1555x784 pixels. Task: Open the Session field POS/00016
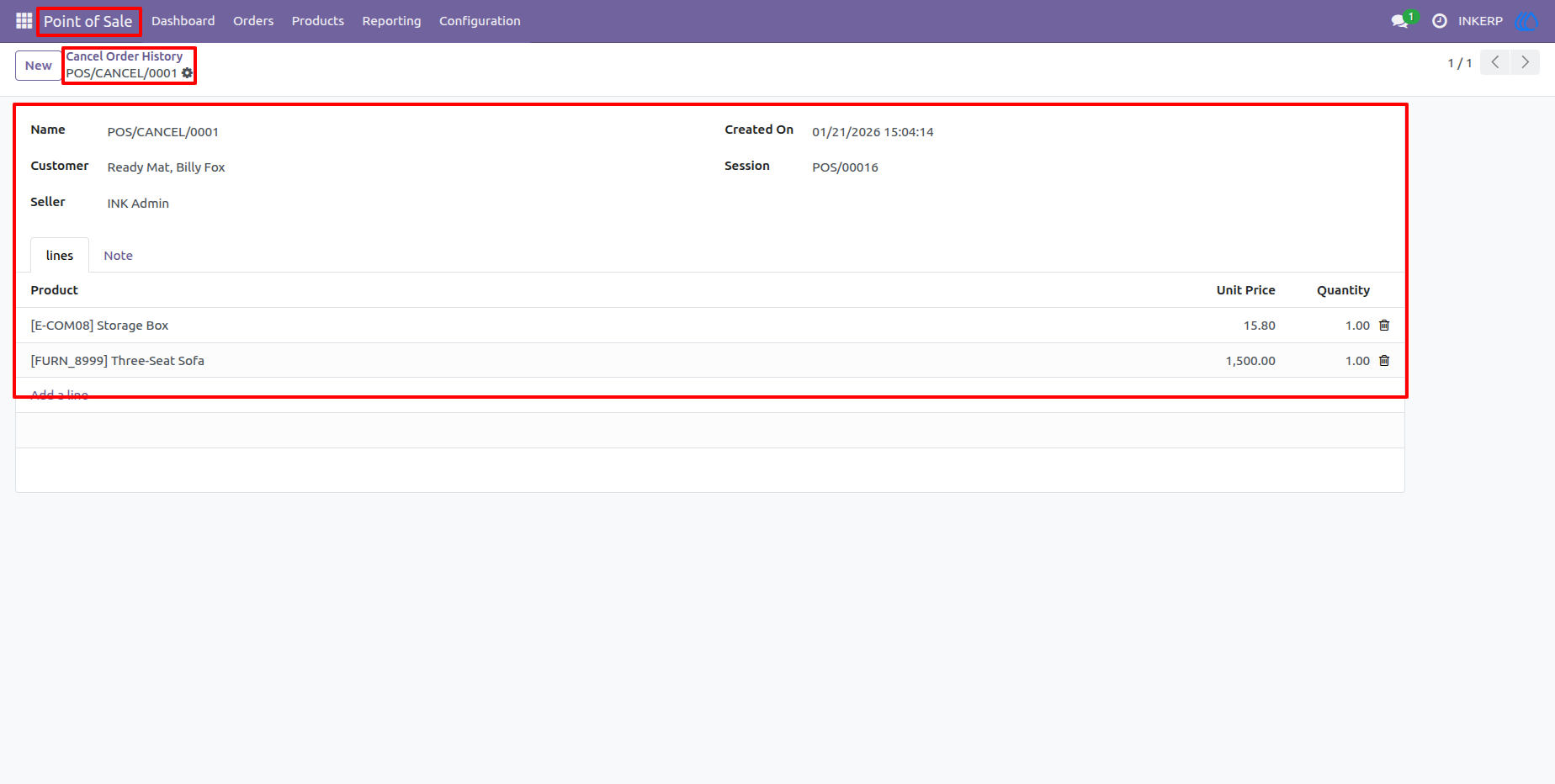click(x=846, y=167)
